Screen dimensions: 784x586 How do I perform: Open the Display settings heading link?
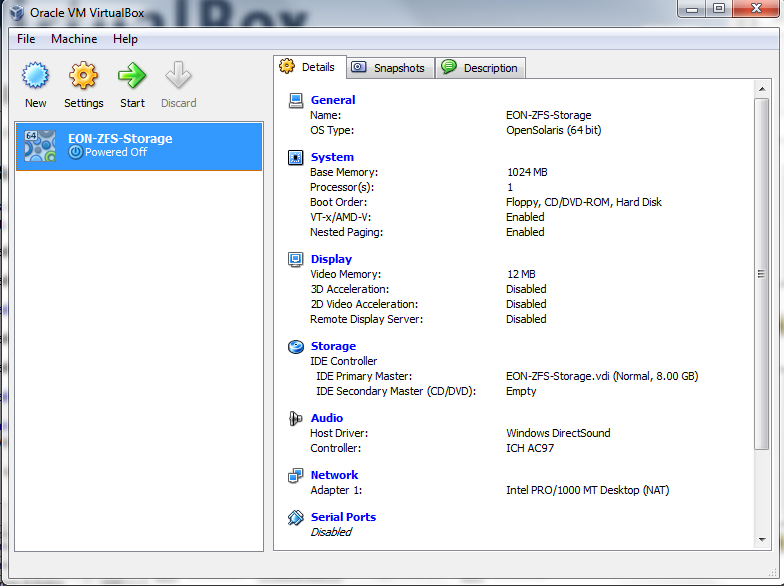331,259
